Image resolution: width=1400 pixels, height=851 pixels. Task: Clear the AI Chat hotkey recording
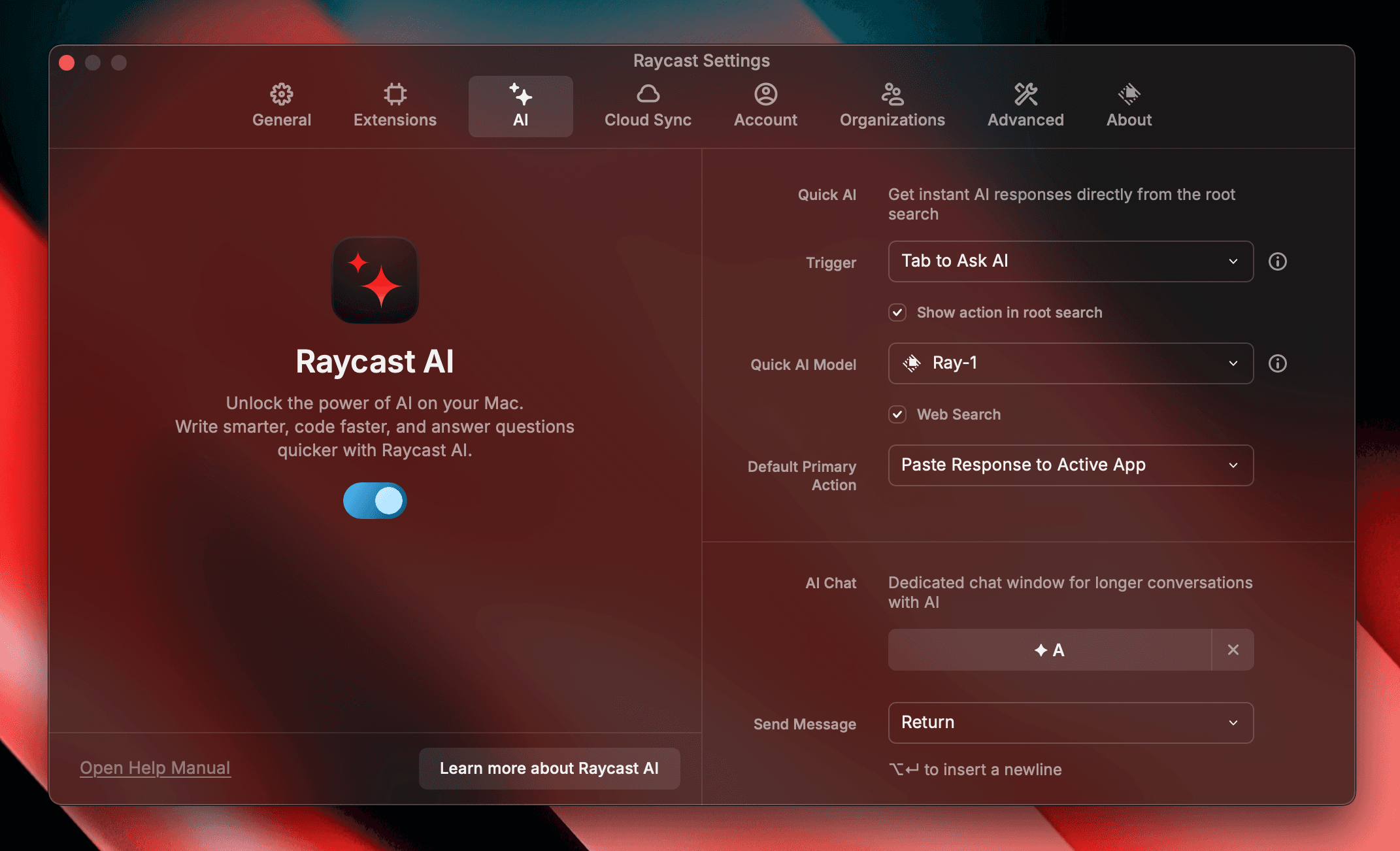coord(1233,650)
